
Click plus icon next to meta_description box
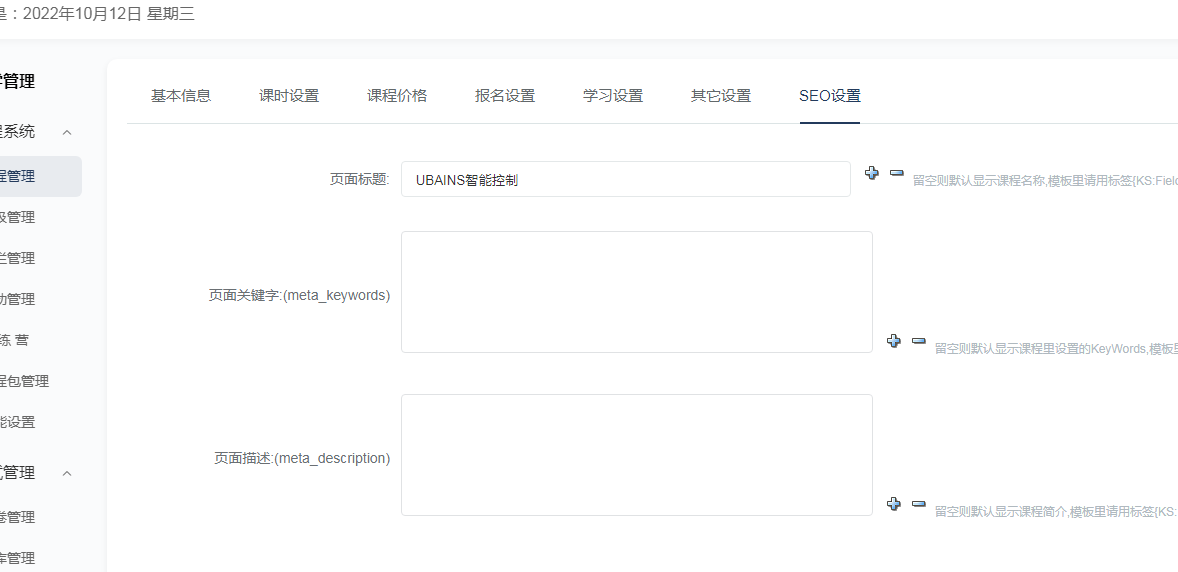coord(894,505)
